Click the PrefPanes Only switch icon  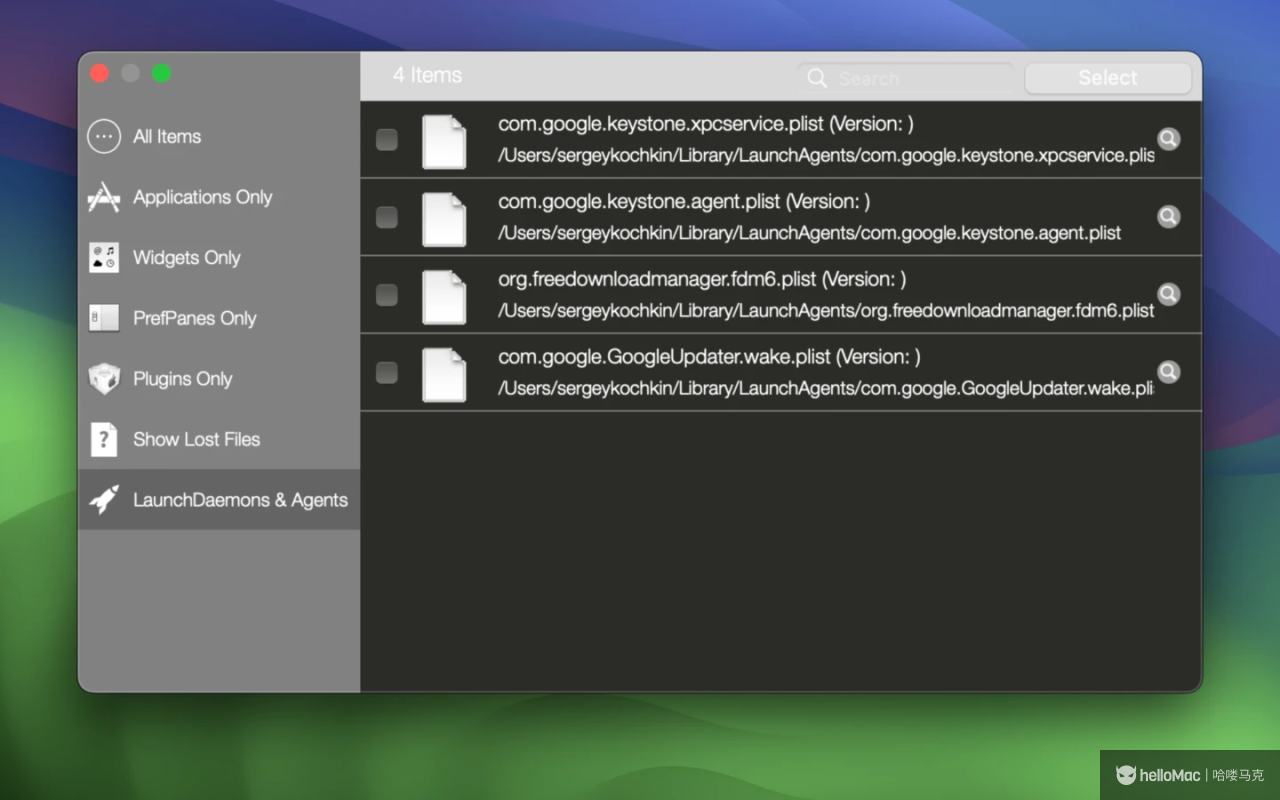click(x=104, y=318)
